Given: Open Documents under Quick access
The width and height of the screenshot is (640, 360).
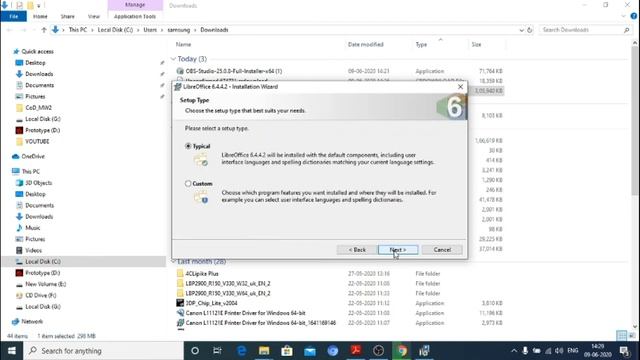Looking at the screenshot, I should pos(39,85).
